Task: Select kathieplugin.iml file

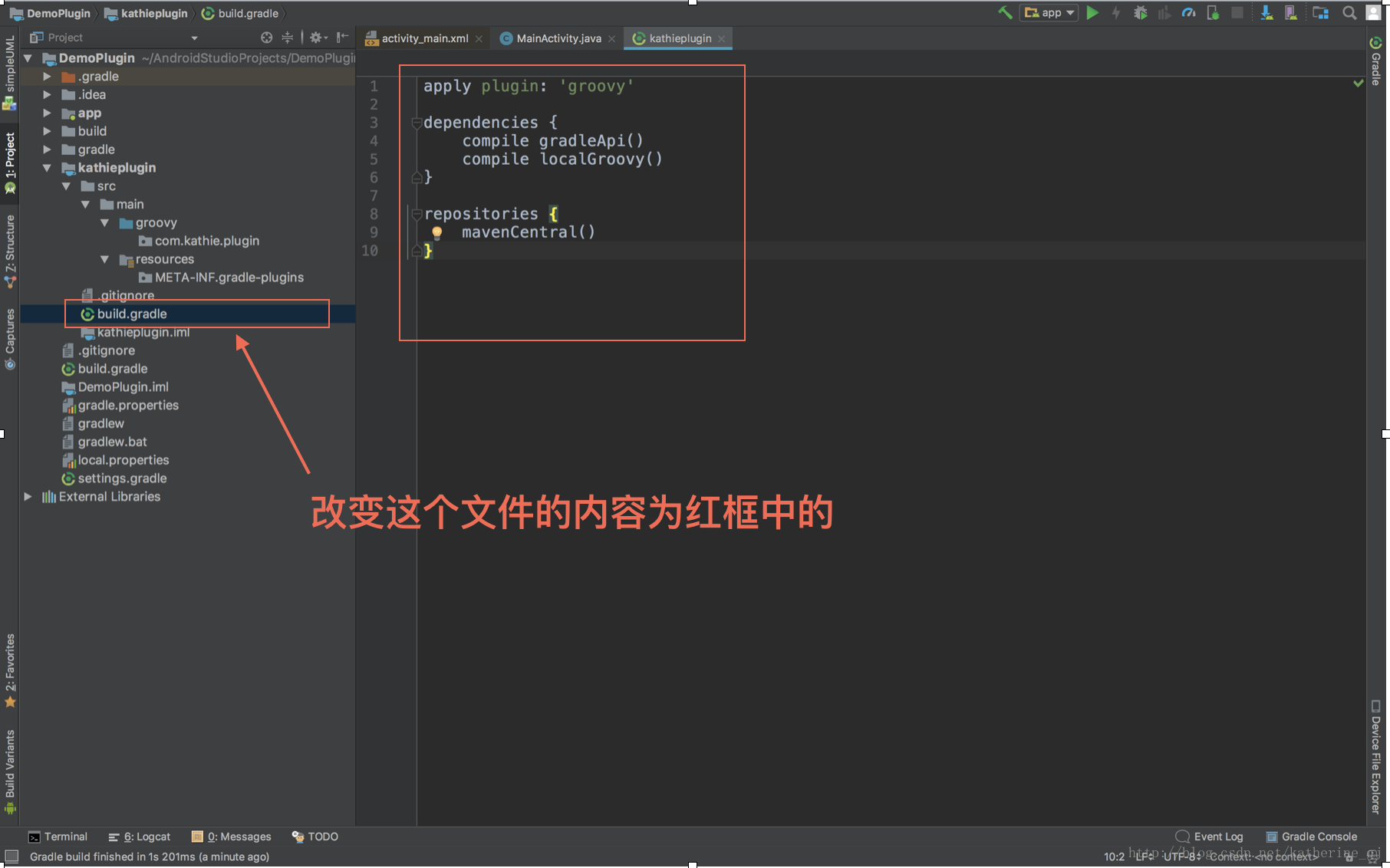Action: point(135,332)
